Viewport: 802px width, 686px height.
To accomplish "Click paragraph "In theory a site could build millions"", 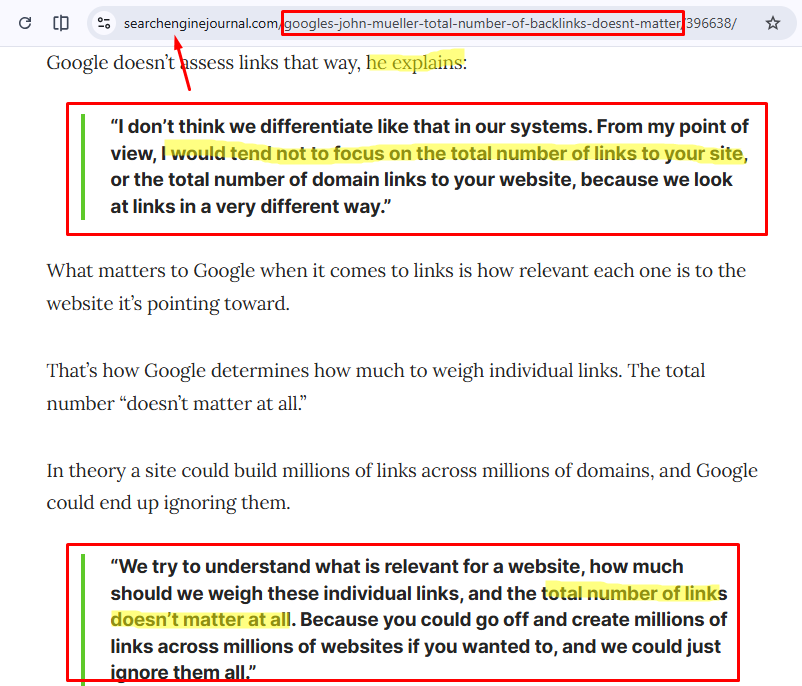I will click(402, 486).
